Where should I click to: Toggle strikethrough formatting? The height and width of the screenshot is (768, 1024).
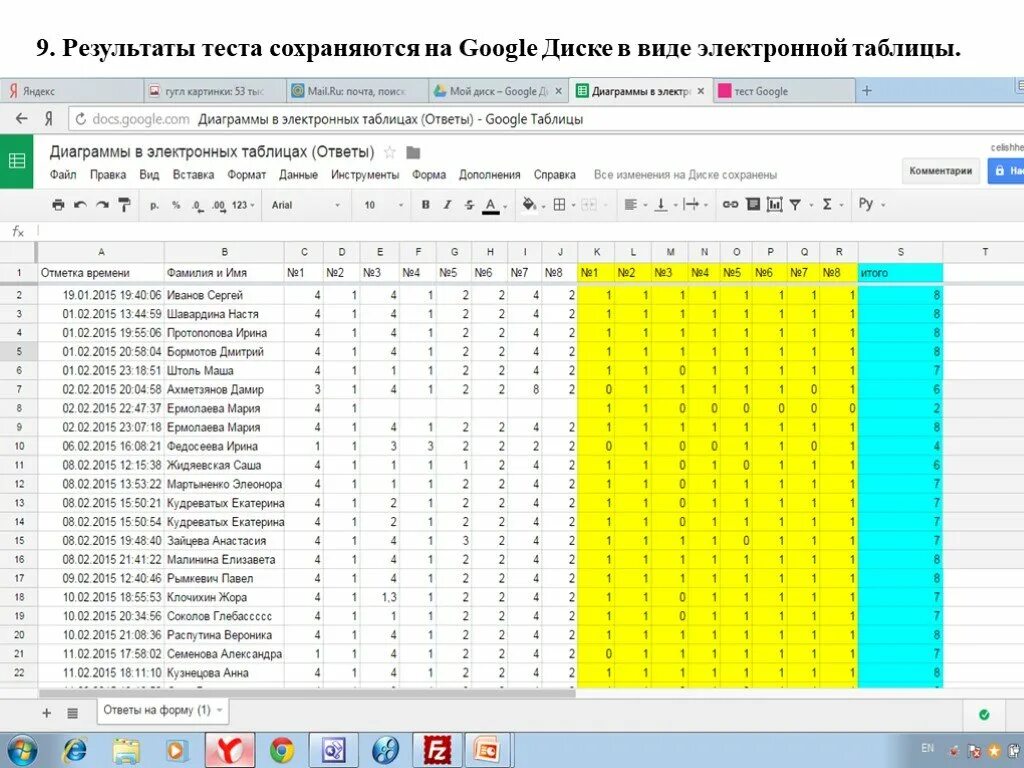click(x=469, y=205)
